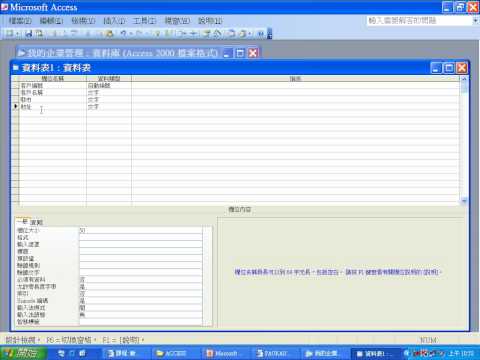Click the Insert Rows toolbar icon
Viewport: 480px width, 360px height.
point(182,33)
